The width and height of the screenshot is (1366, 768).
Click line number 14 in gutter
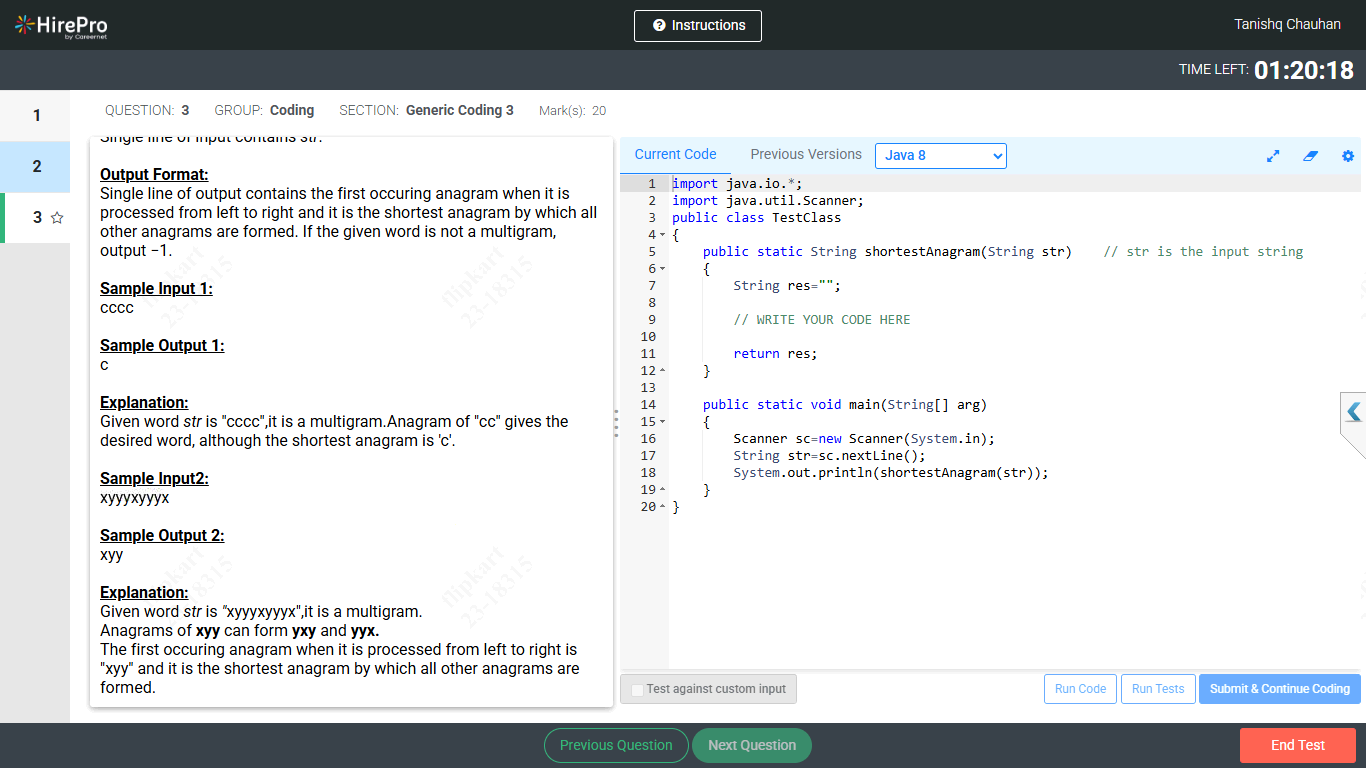coord(648,405)
